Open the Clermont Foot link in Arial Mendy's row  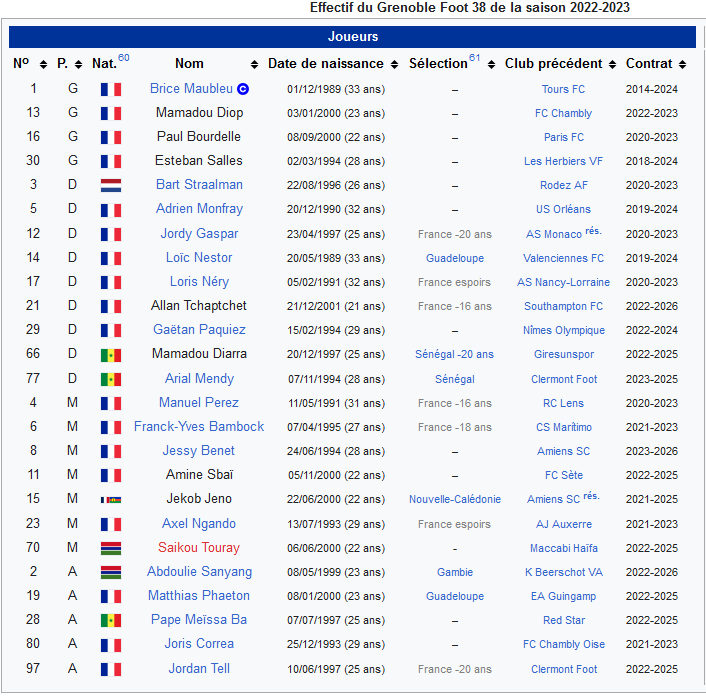tap(564, 379)
